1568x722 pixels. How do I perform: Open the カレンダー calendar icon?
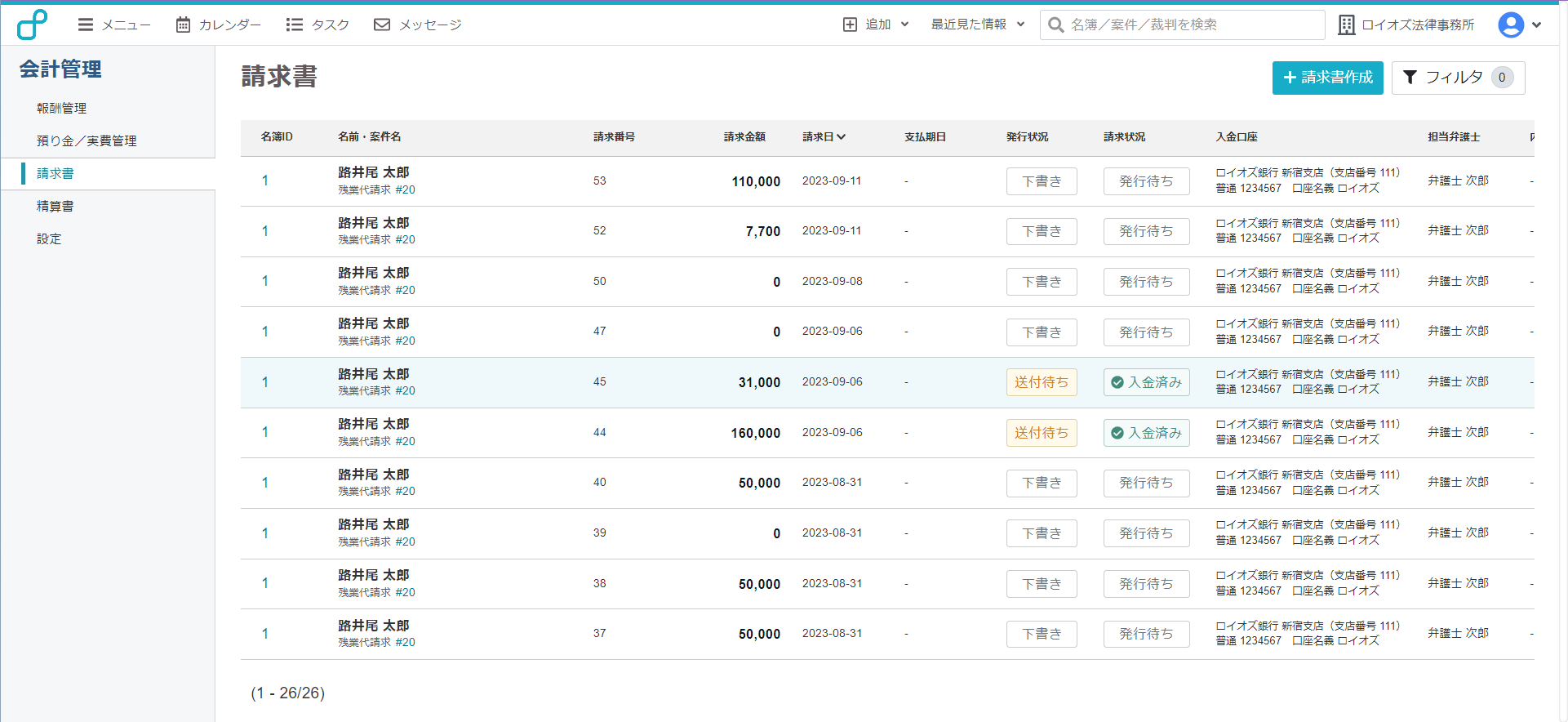click(184, 25)
